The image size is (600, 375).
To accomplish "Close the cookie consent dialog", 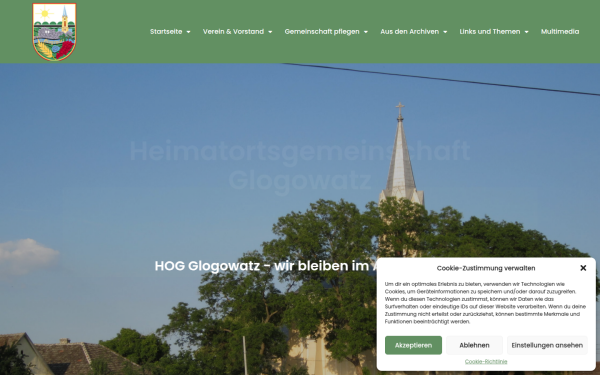I will [583, 268].
